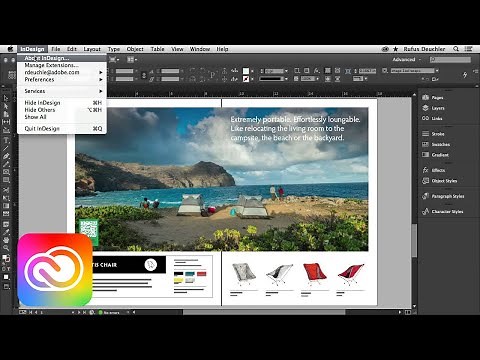
Task: Select the Pen tool
Action: (x=6, y=156)
